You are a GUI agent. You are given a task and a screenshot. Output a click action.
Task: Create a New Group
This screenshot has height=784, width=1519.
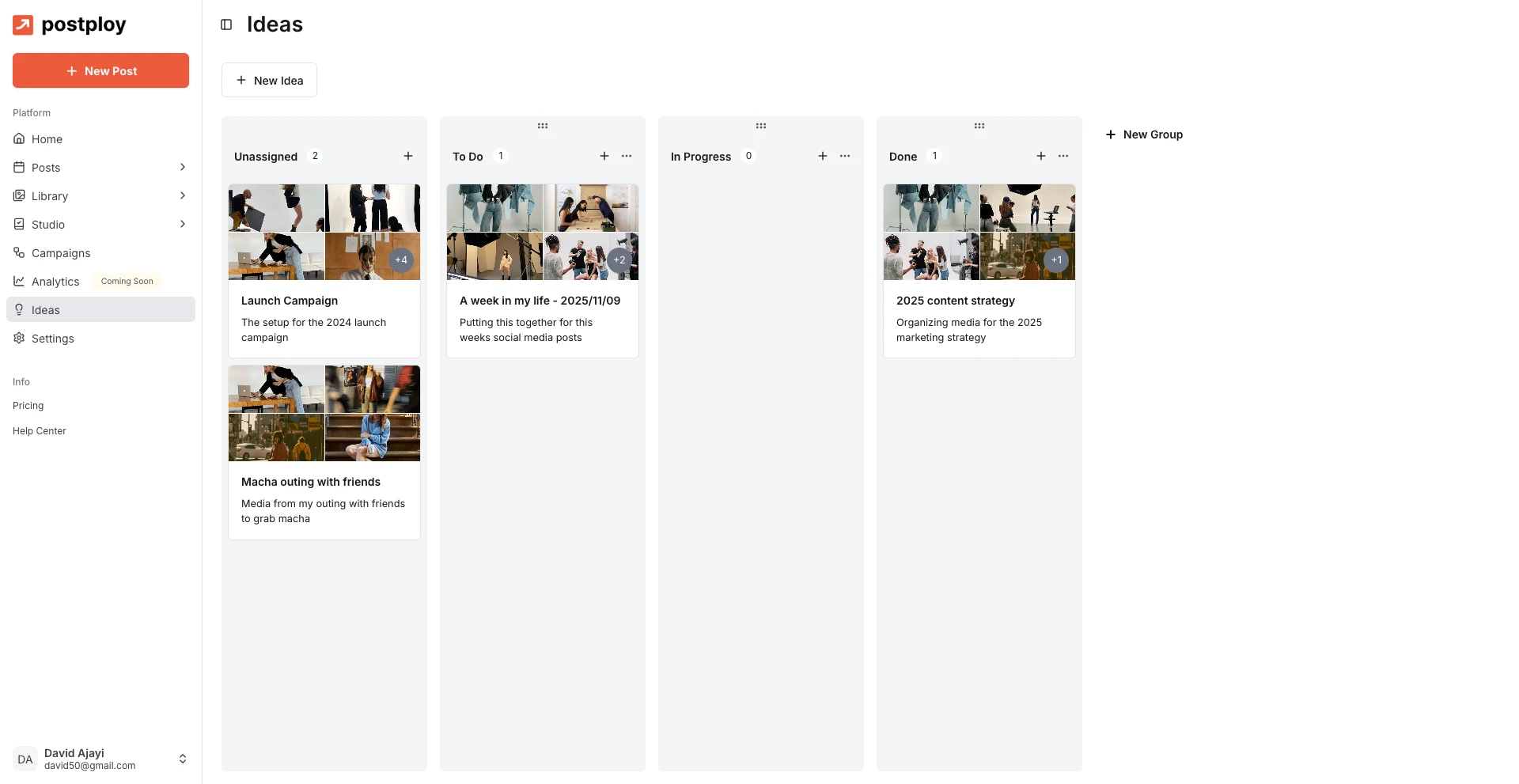coord(1144,134)
